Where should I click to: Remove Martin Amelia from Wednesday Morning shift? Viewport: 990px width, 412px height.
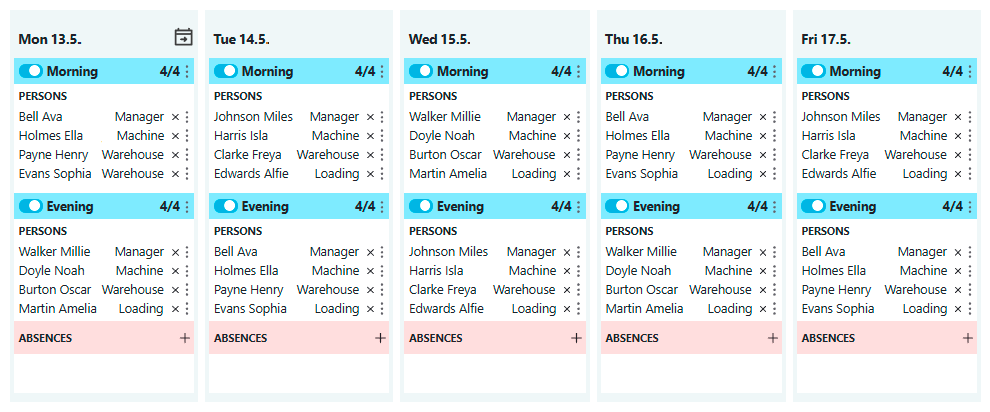click(x=567, y=174)
